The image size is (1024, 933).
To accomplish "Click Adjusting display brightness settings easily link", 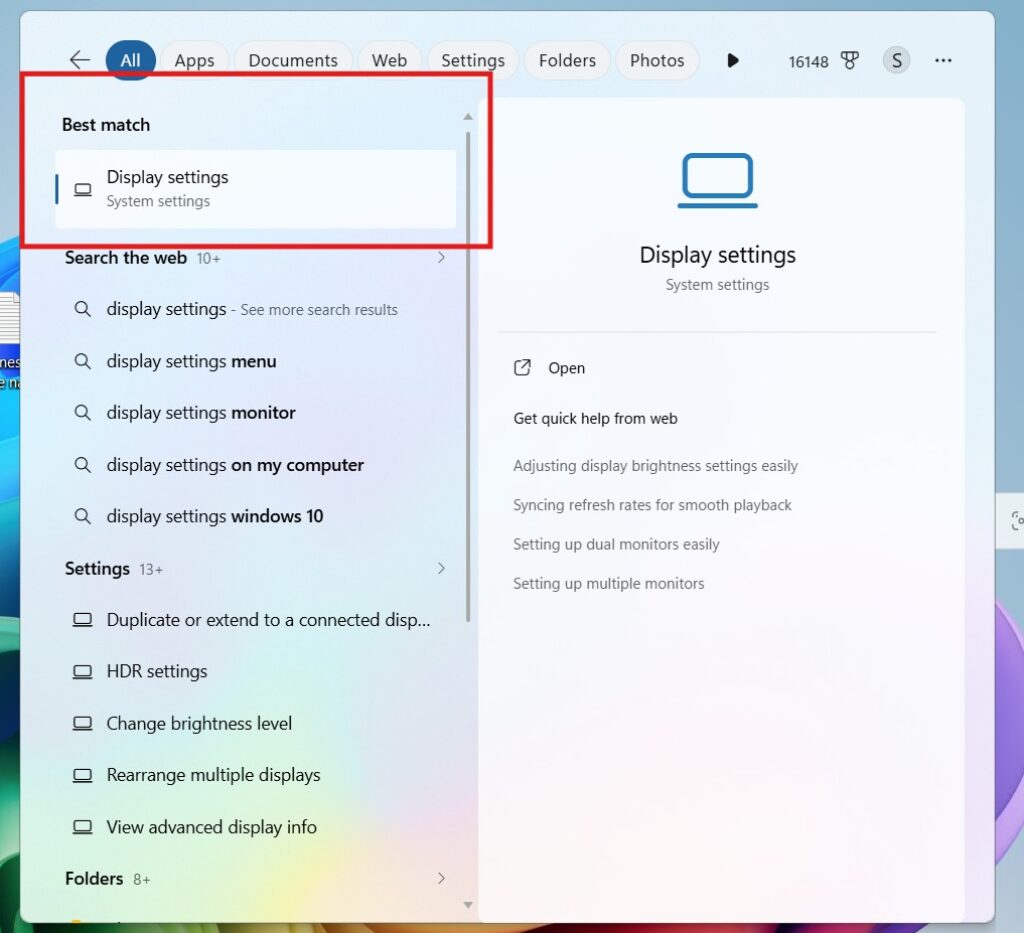I will click(655, 465).
